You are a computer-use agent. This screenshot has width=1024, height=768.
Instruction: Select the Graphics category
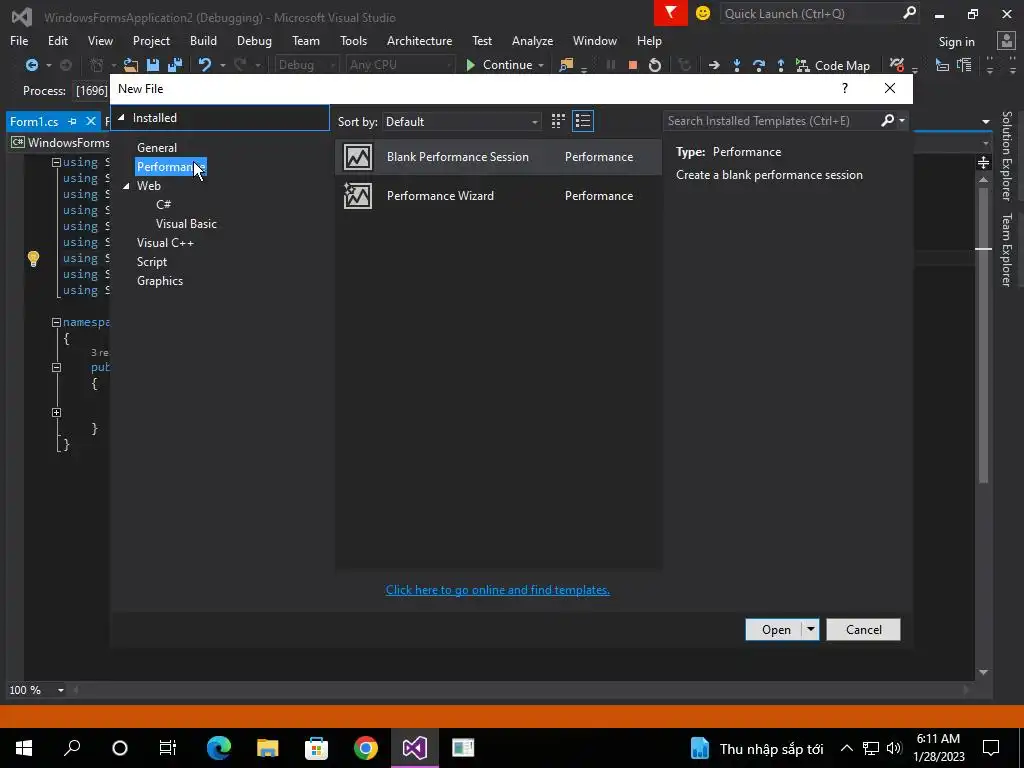[160, 281]
